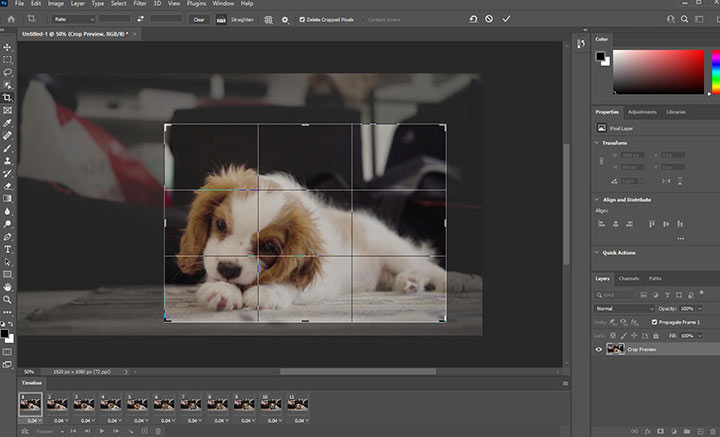The height and width of the screenshot is (437, 720).
Task: Collapse the Align and Distribute section
Action: tap(598, 199)
